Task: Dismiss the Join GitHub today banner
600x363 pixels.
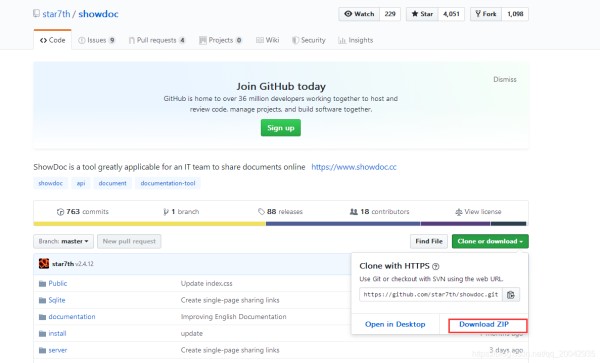Action: (x=505, y=79)
